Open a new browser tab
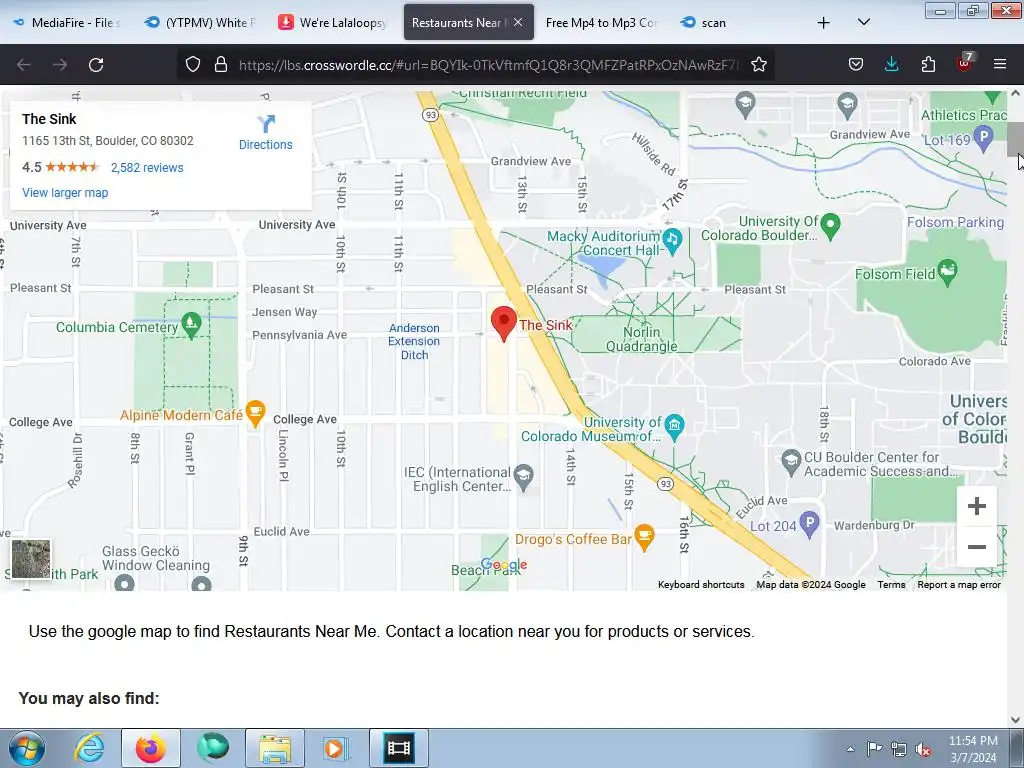 (x=824, y=23)
